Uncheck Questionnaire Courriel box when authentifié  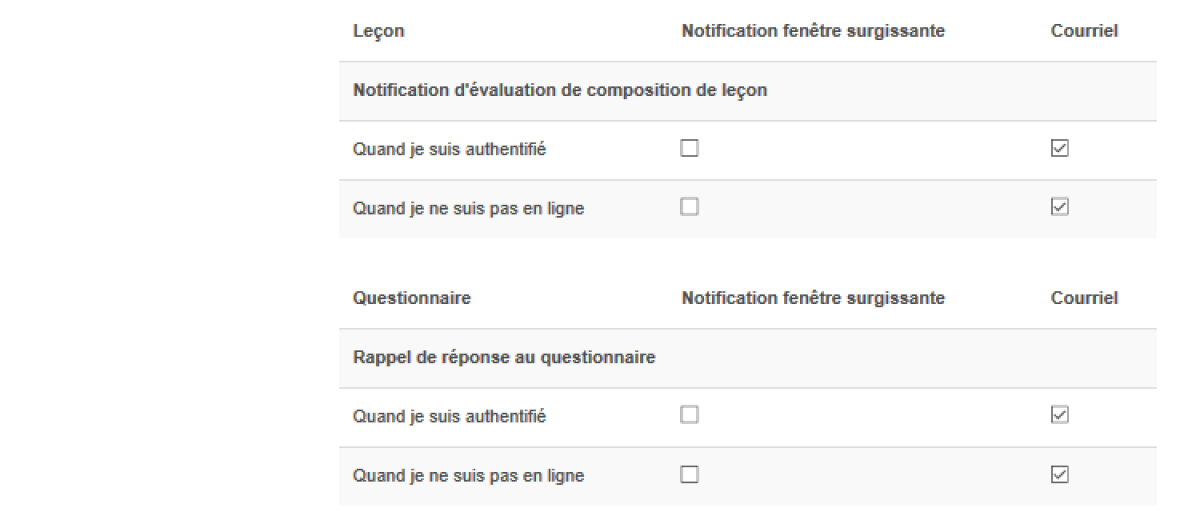(1060, 415)
